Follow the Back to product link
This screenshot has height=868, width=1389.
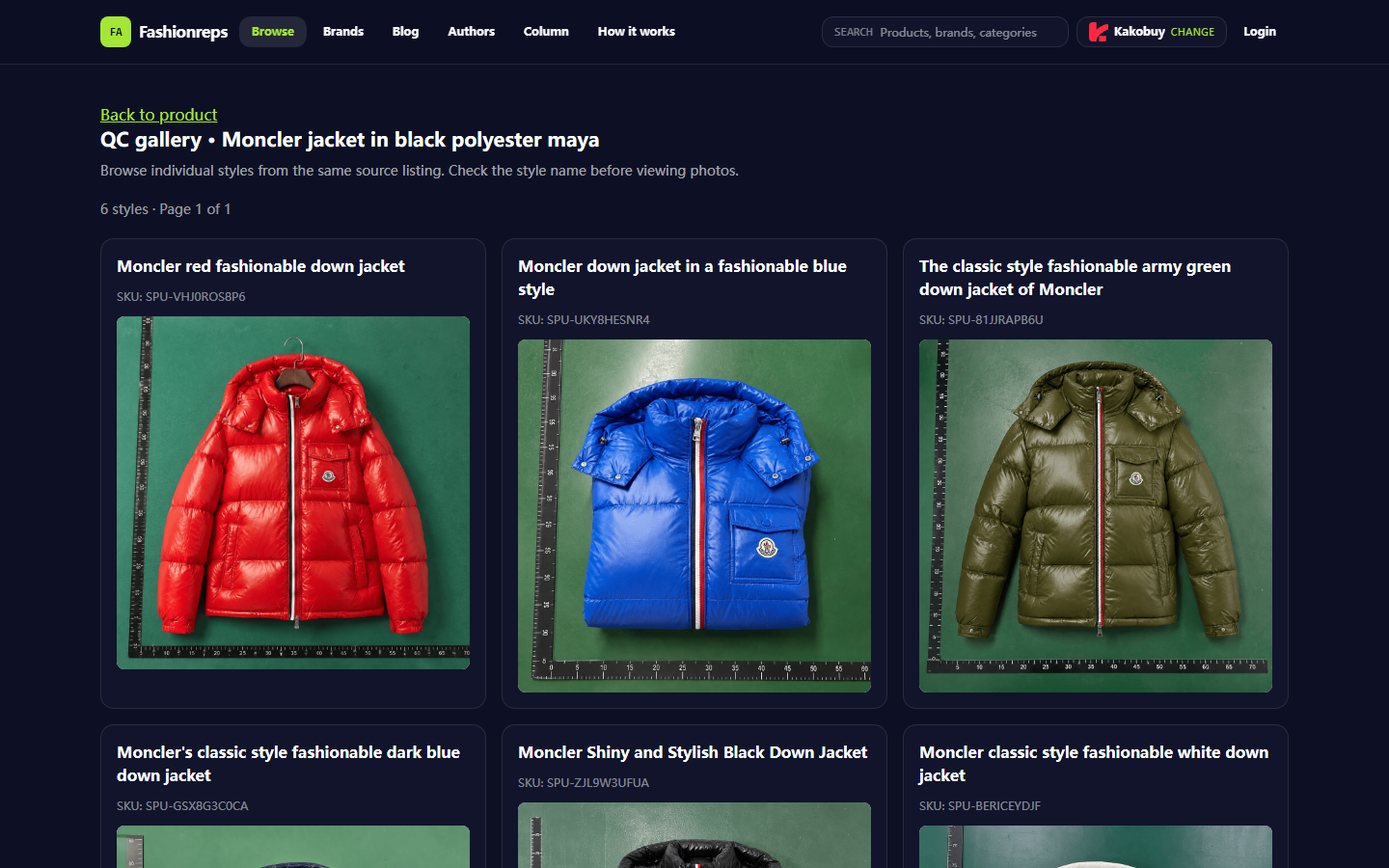(159, 115)
